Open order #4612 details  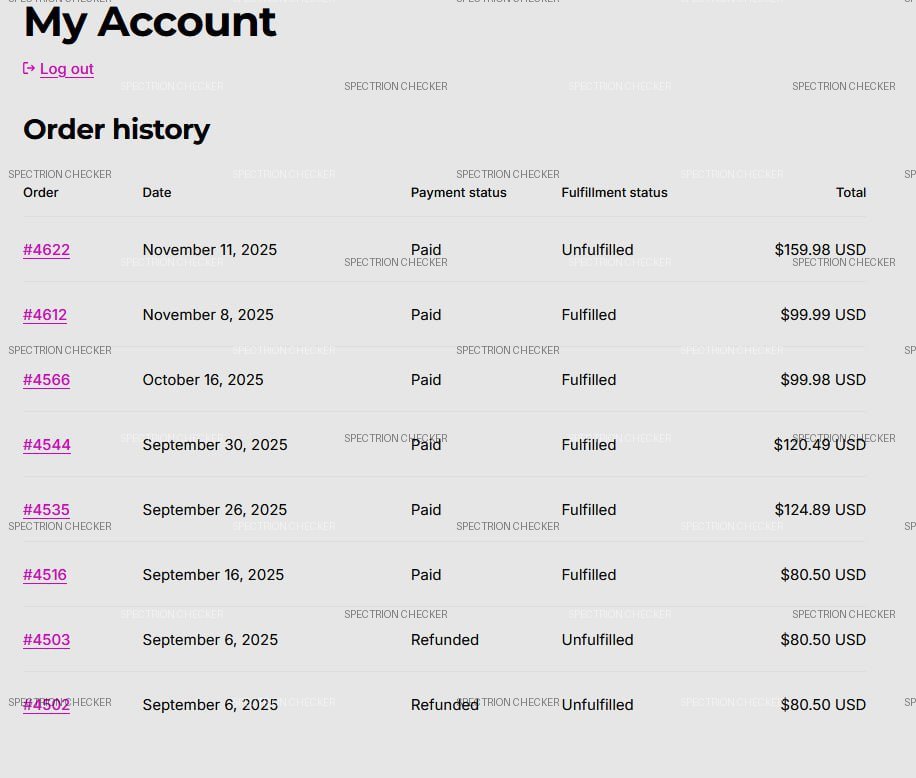pyautogui.click(x=45, y=315)
